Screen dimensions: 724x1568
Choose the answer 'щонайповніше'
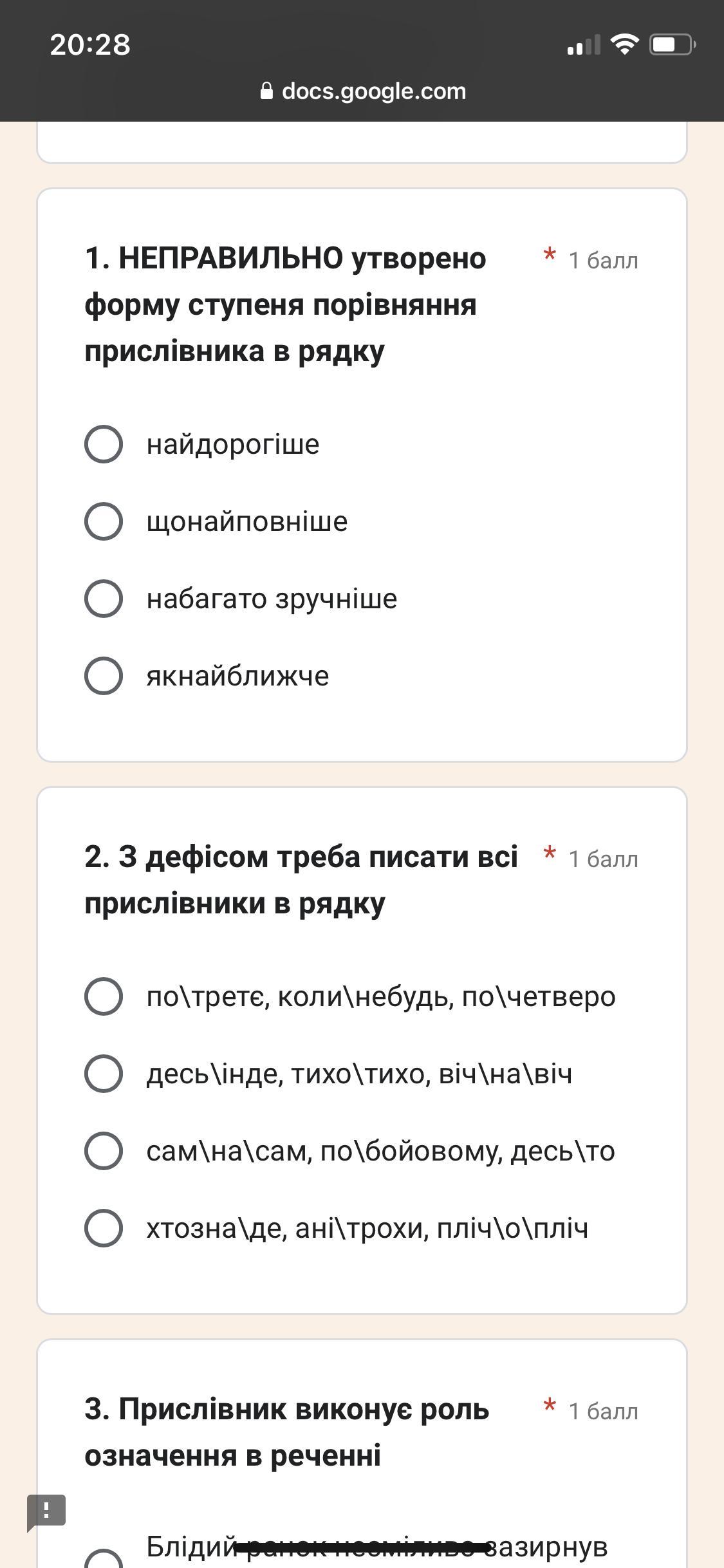104,521
